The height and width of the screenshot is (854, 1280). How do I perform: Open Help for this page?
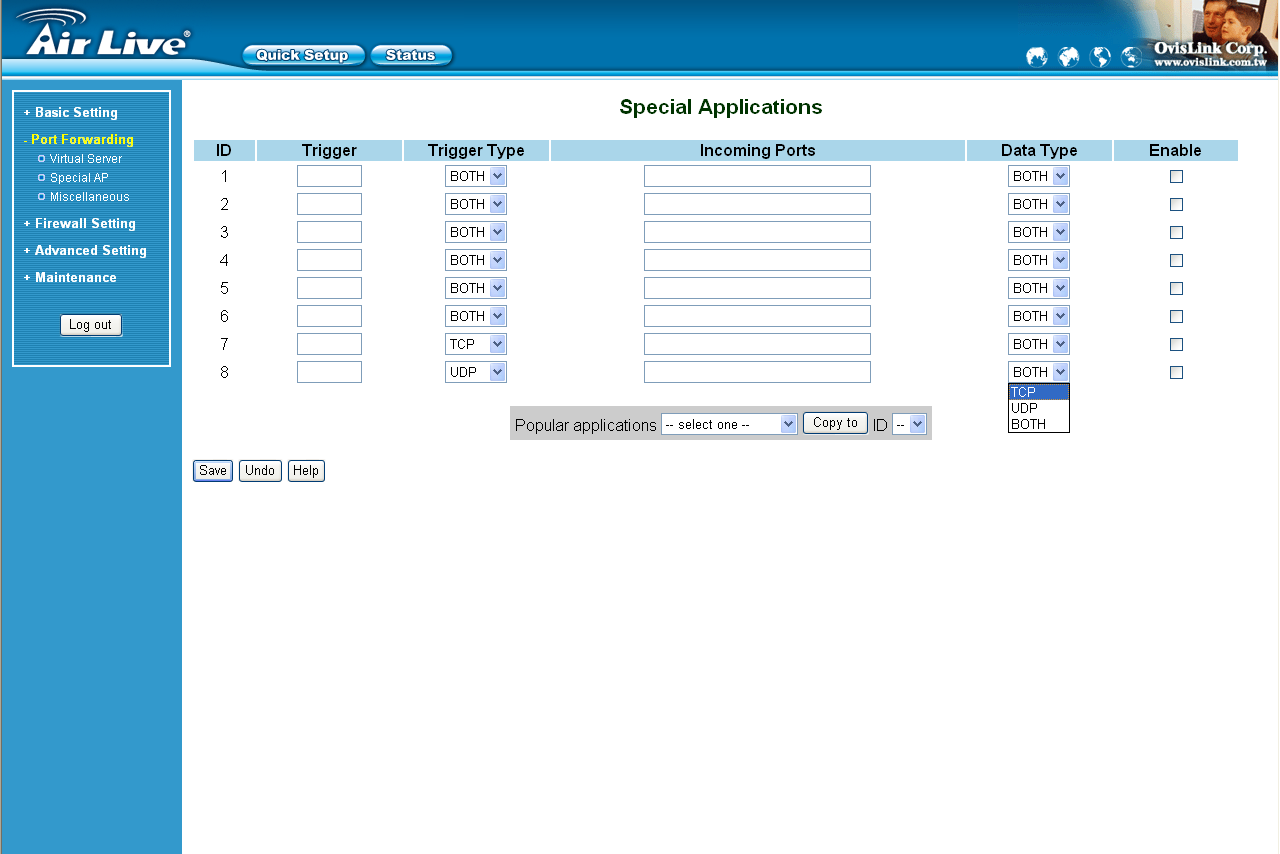coord(306,471)
